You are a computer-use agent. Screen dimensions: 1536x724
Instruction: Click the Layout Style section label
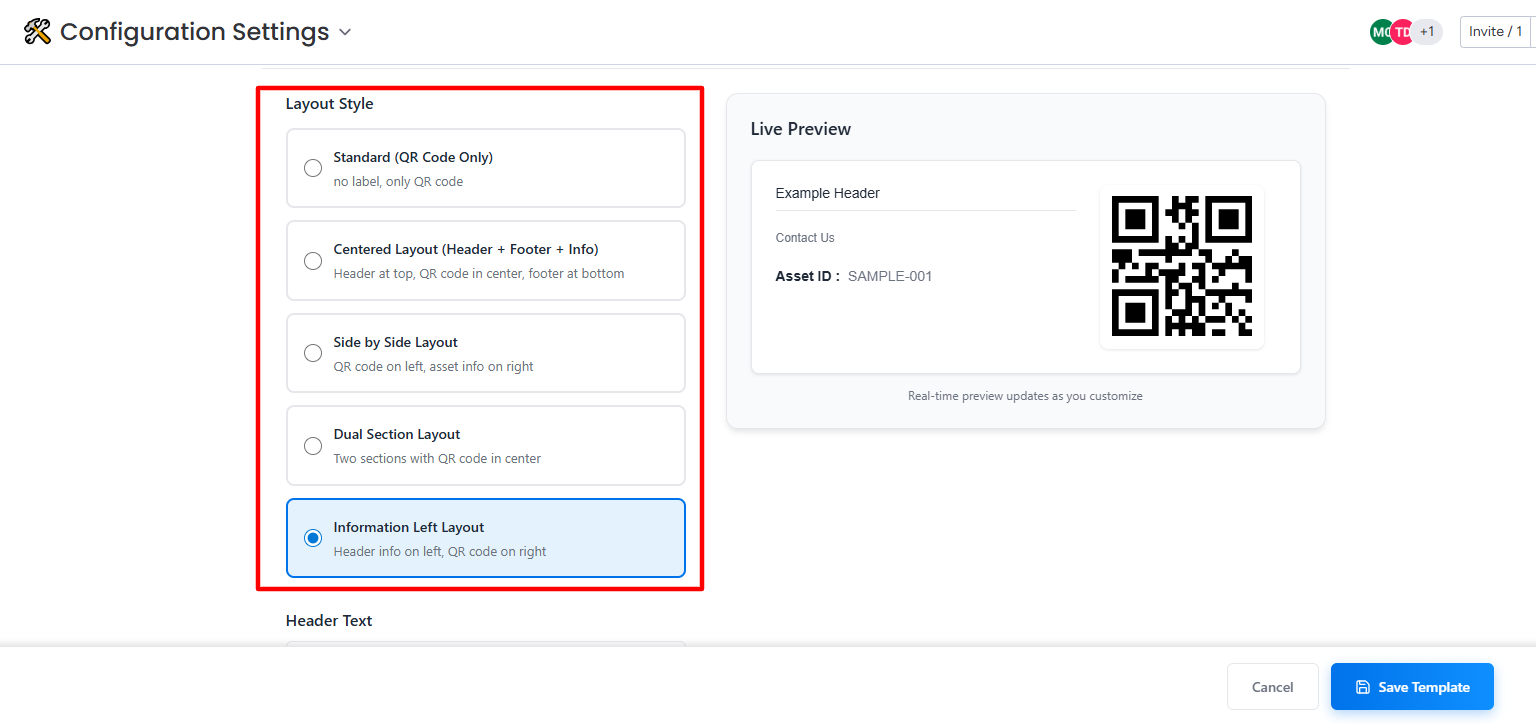(x=330, y=104)
